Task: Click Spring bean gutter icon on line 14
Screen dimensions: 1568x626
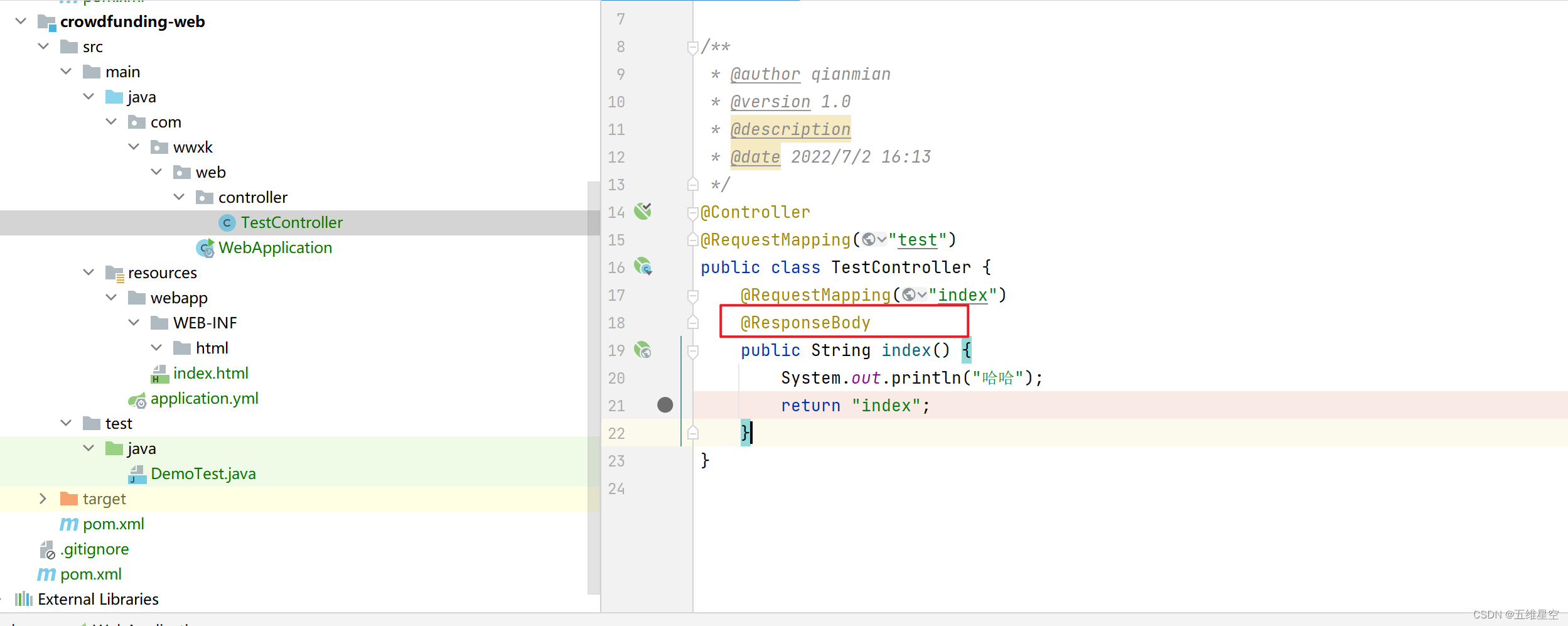Action: [643, 211]
